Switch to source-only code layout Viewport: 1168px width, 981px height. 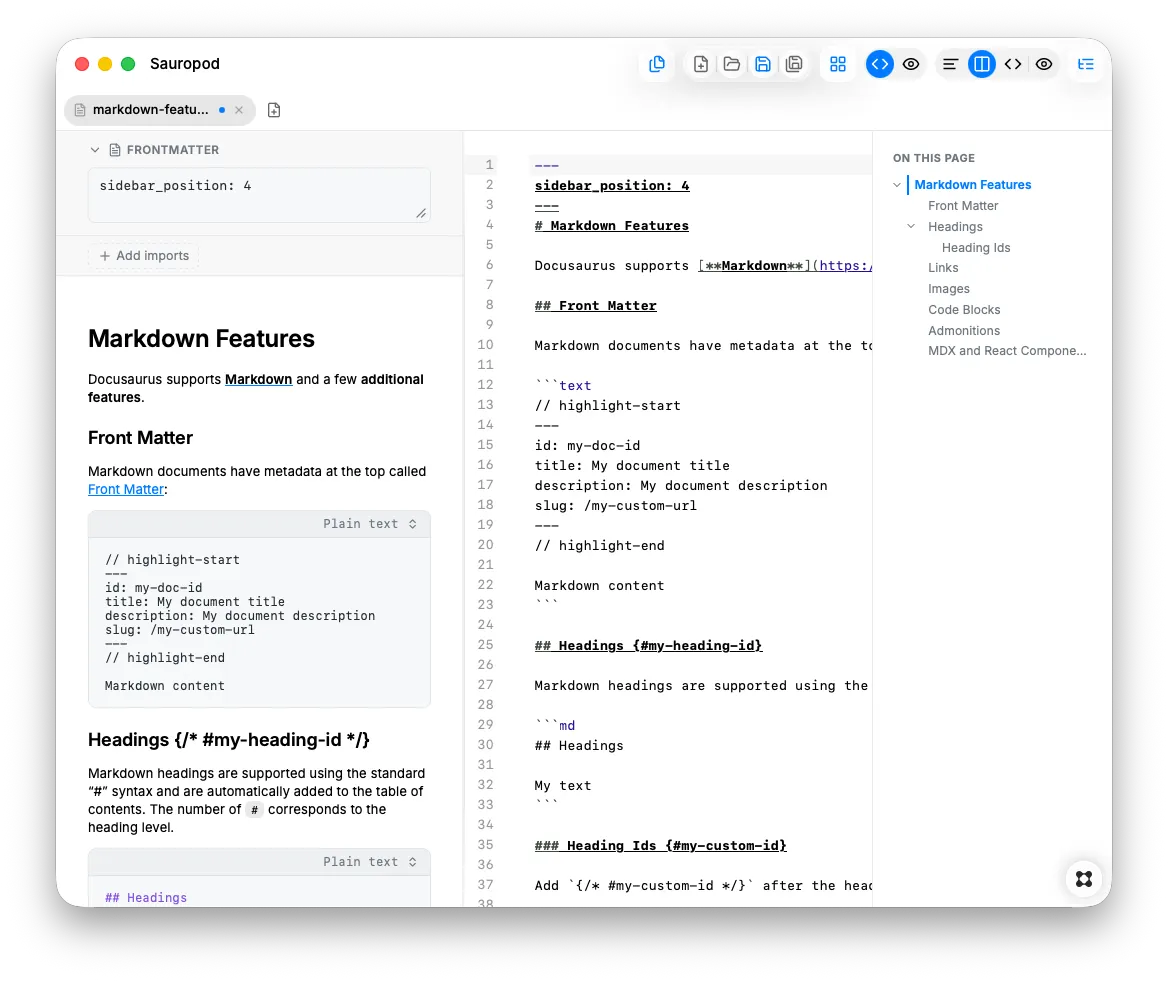click(1013, 64)
